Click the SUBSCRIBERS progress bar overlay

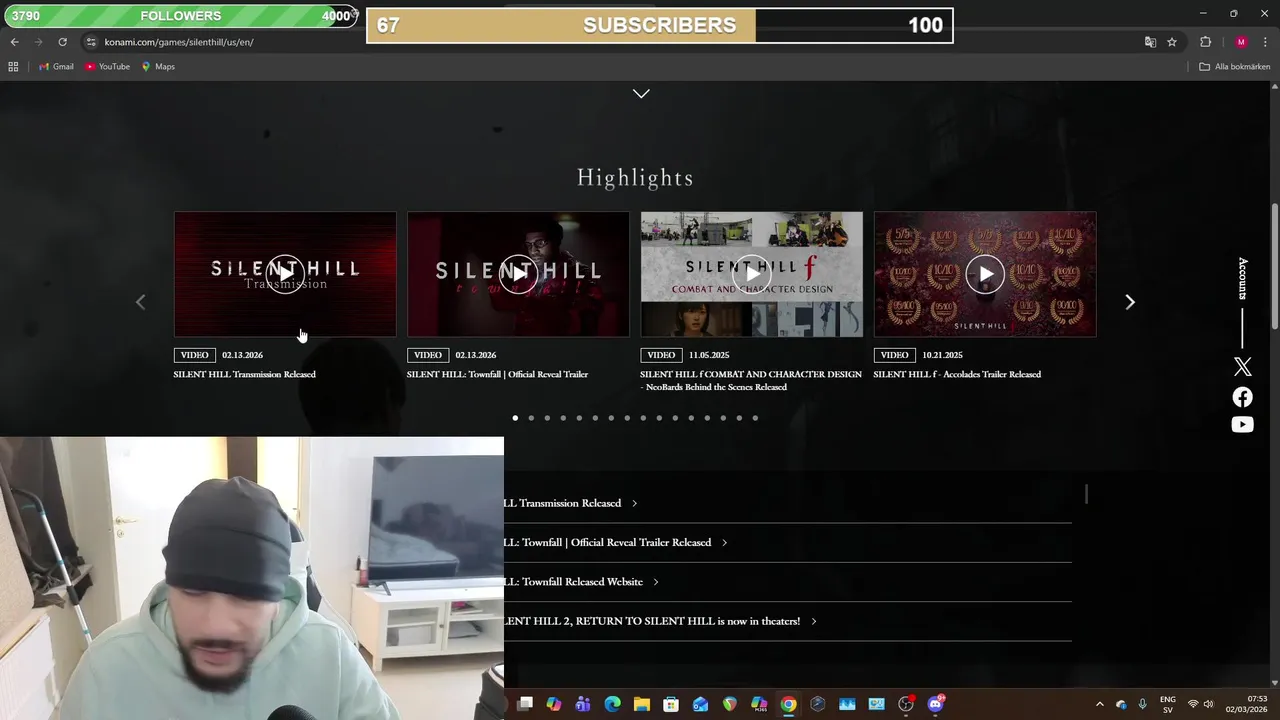(660, 26)
